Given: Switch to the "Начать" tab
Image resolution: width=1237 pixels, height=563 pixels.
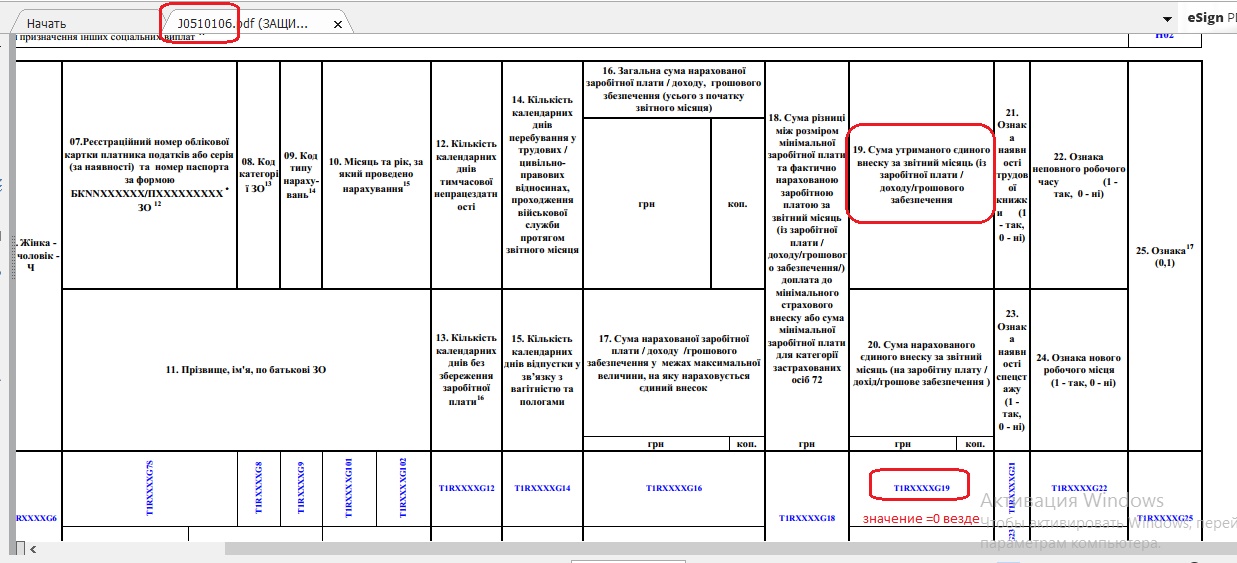Looking at the screenshot, I should [46, 23].
